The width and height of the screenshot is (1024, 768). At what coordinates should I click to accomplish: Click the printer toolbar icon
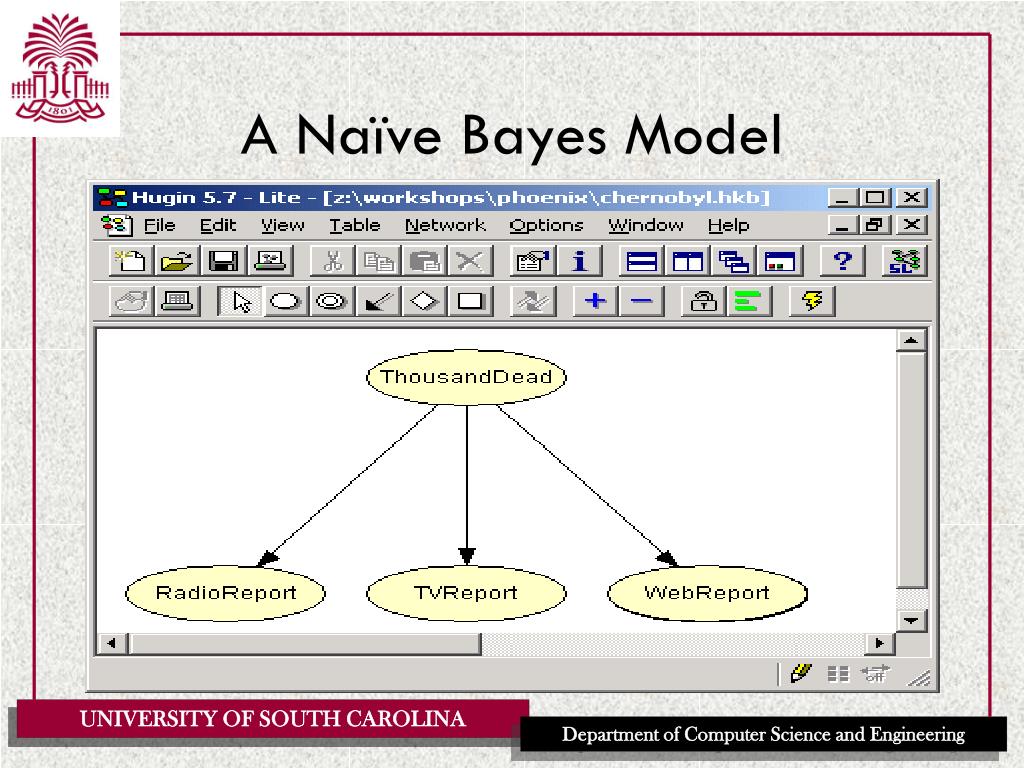[x=177, y=301]
